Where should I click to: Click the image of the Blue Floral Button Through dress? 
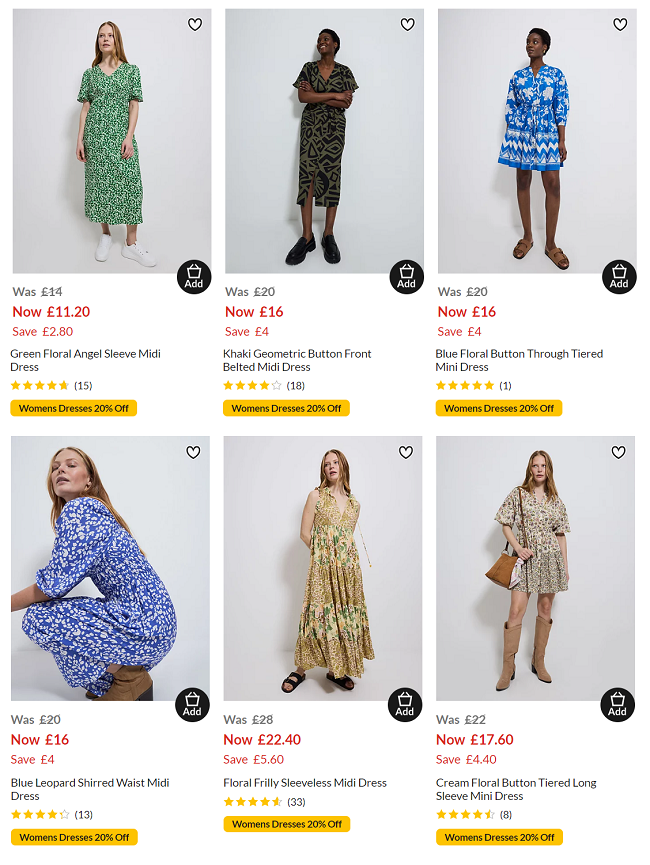click(x=535, y=140)
